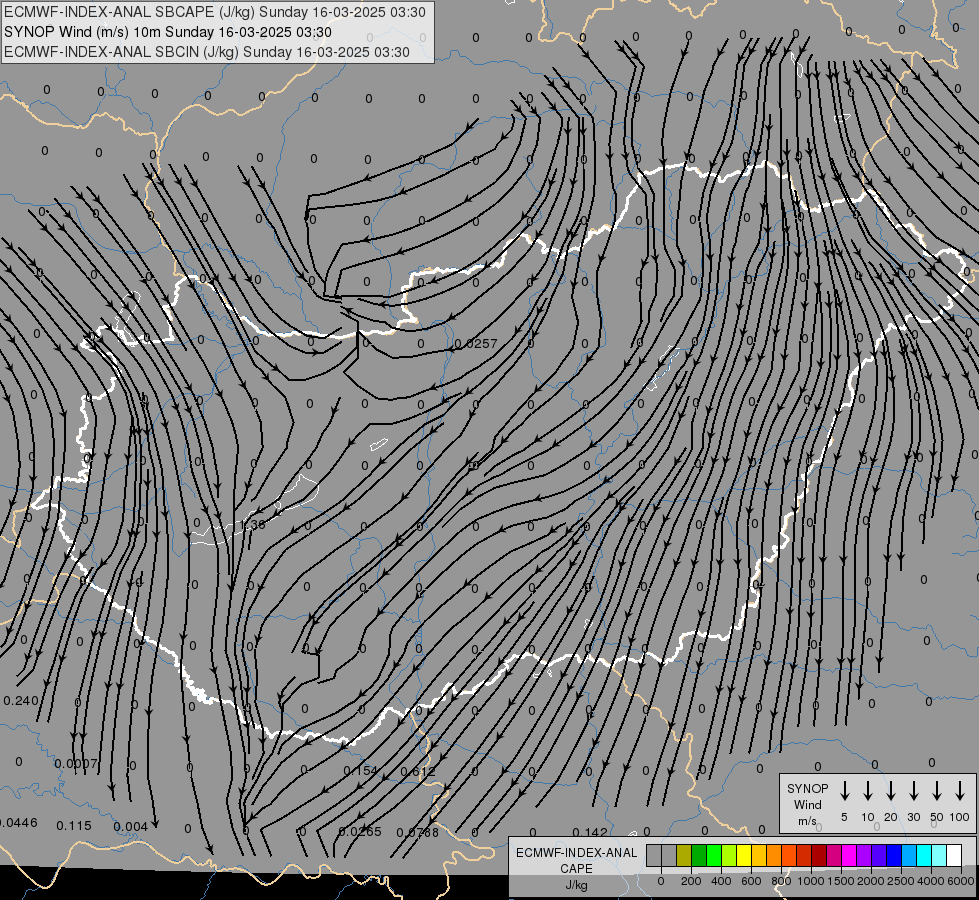Click the 200 tick label on color scale
The height and width of the screenshot is (900, 979).
click(691, 881)
